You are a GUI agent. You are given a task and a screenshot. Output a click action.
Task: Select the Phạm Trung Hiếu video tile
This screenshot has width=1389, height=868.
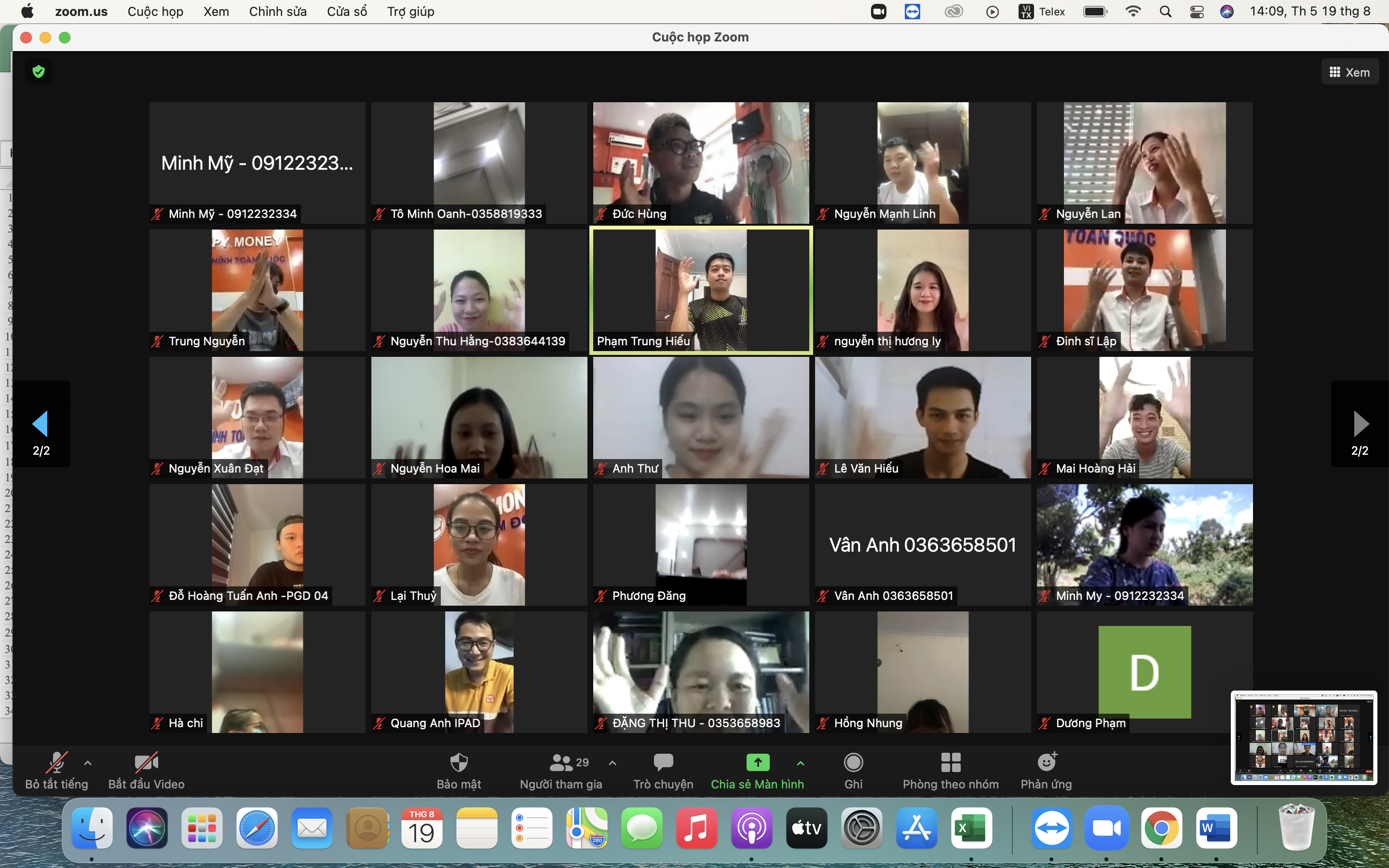[x=701, y=290]
